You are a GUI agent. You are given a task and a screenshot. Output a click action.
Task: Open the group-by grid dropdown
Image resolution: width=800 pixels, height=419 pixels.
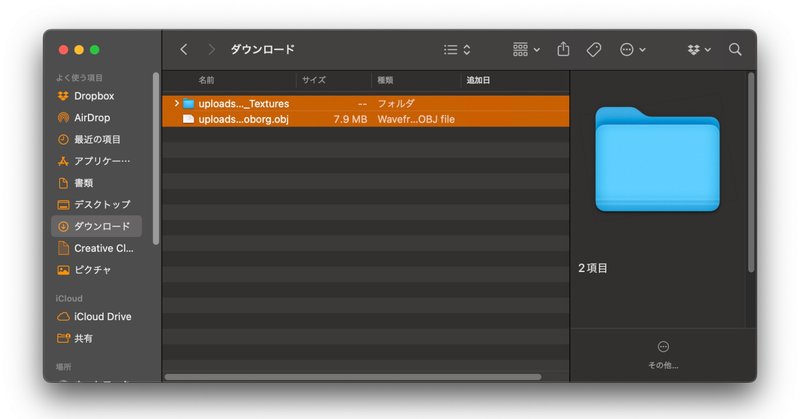[x=526, y=50]
